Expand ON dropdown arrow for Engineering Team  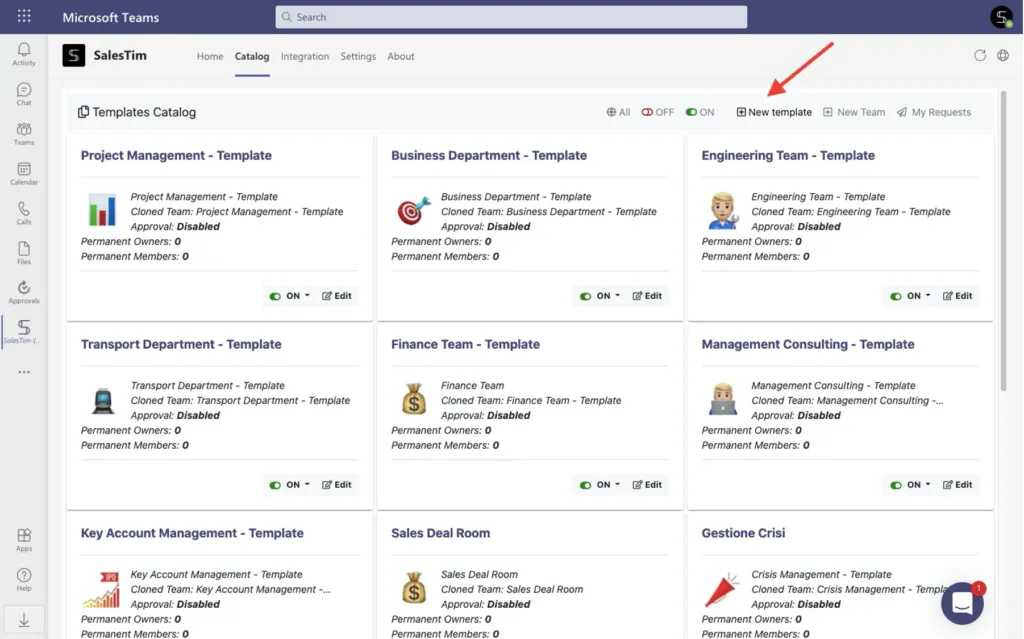coord(927,295)
